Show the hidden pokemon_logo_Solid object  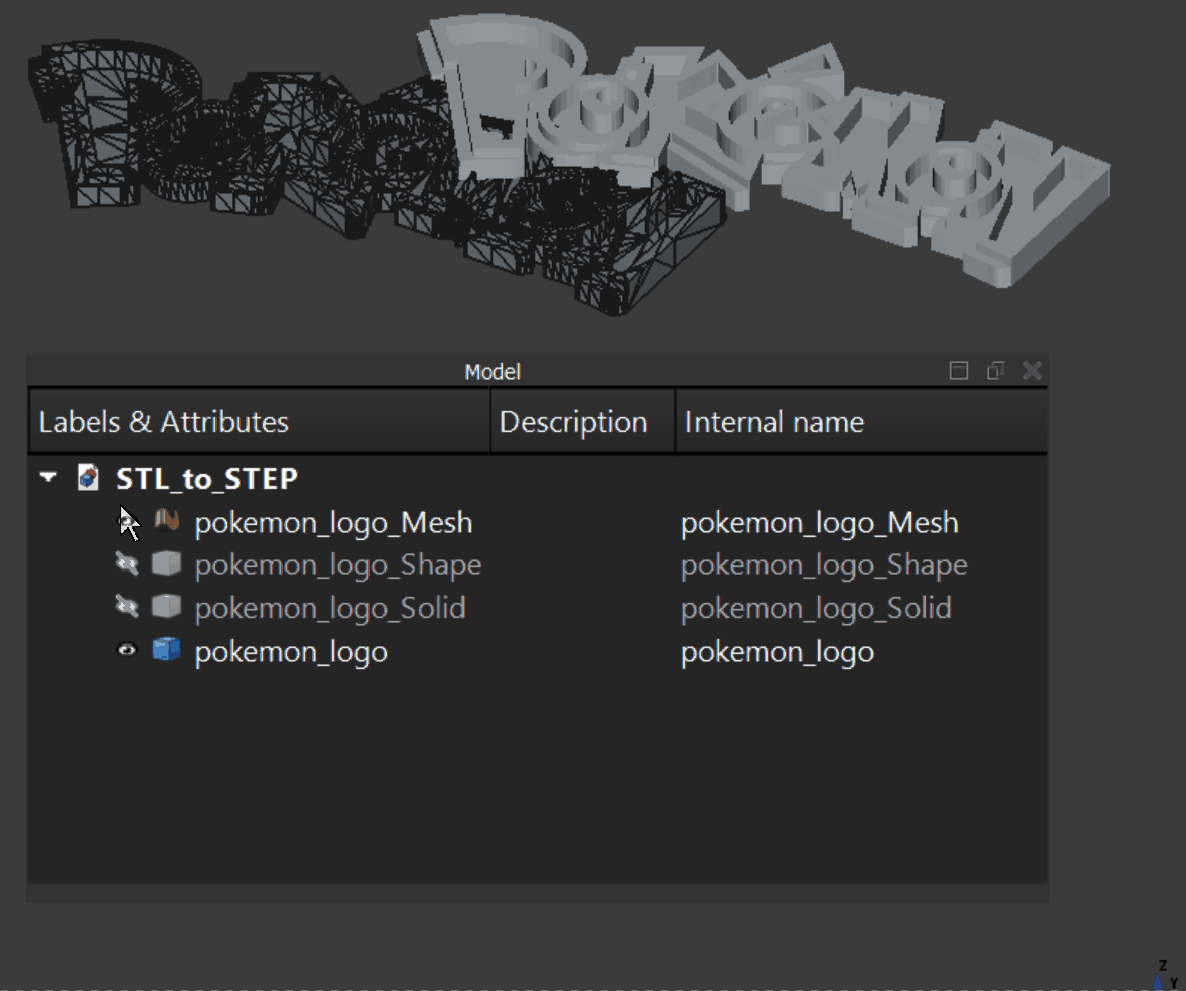[x=126, y=607]
